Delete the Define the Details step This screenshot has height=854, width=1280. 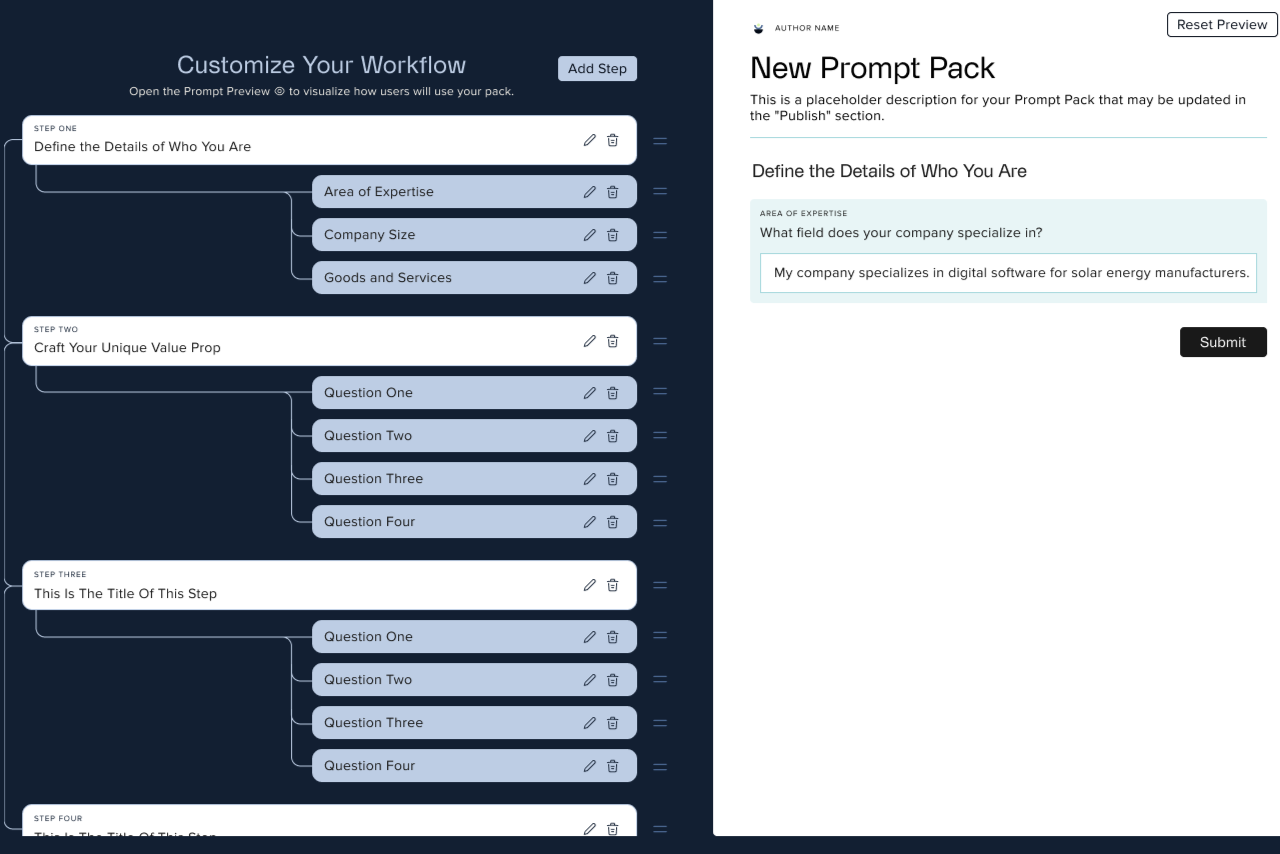[613, 141]
